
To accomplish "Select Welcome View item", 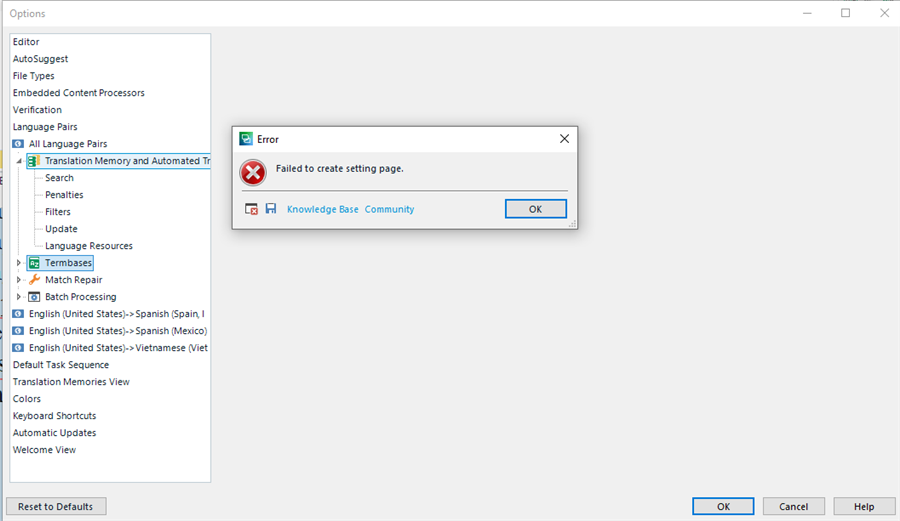I will (44, 450).
